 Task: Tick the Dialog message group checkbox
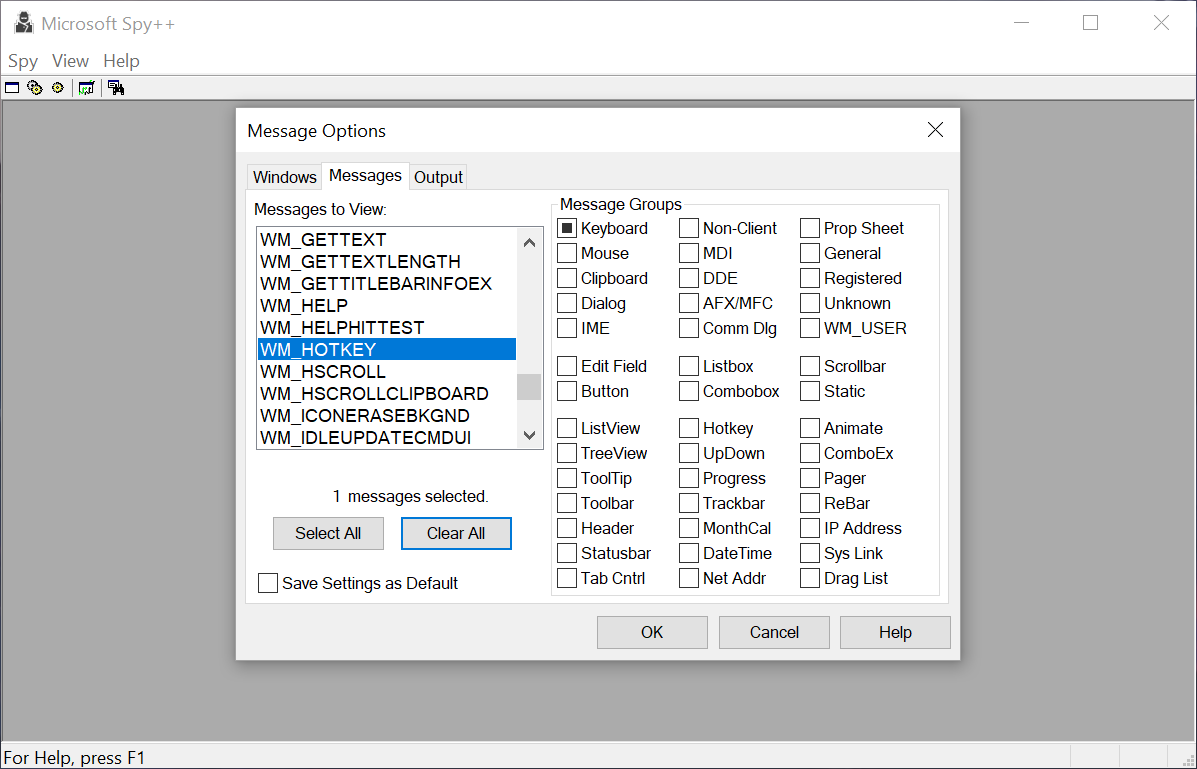tap(567, 303)
